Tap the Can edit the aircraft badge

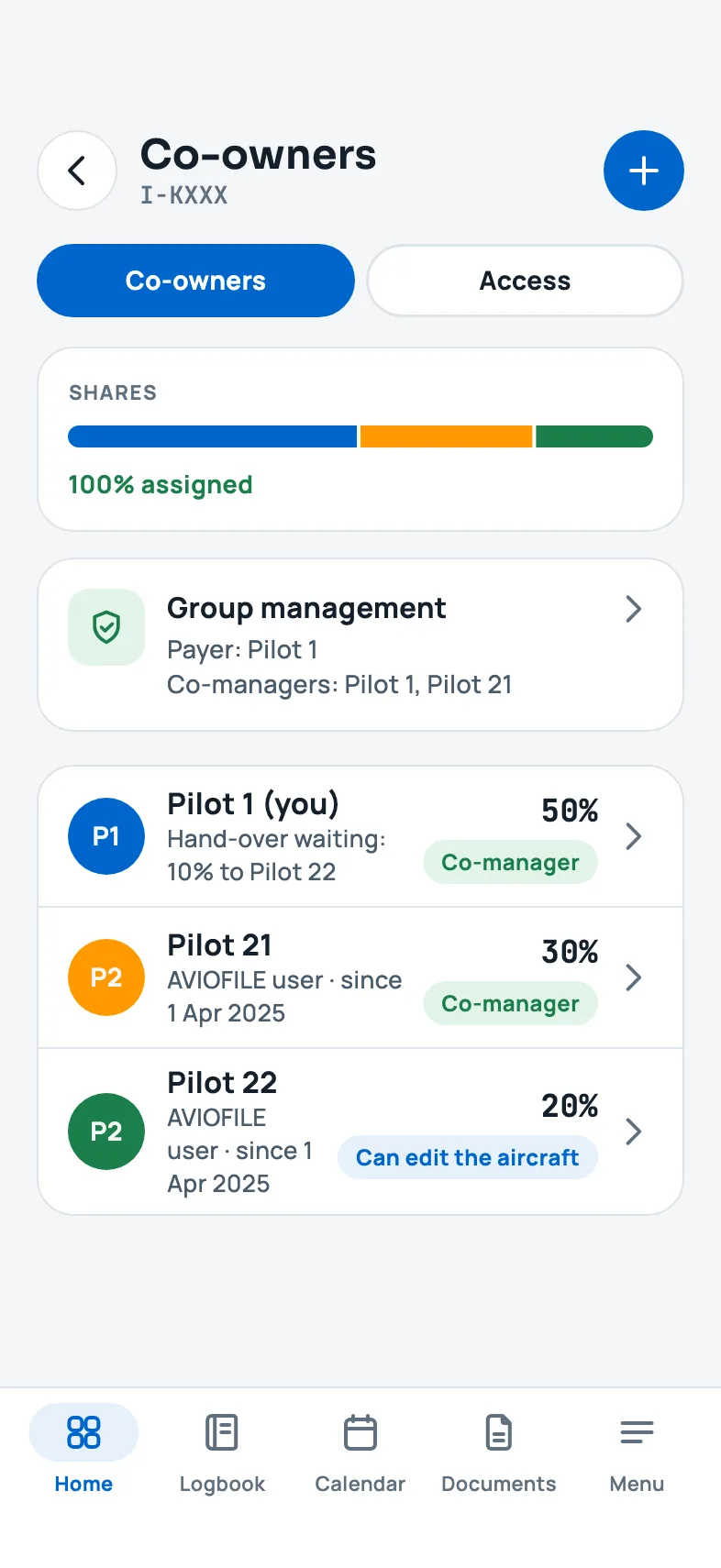click(x=468, y=1158)
